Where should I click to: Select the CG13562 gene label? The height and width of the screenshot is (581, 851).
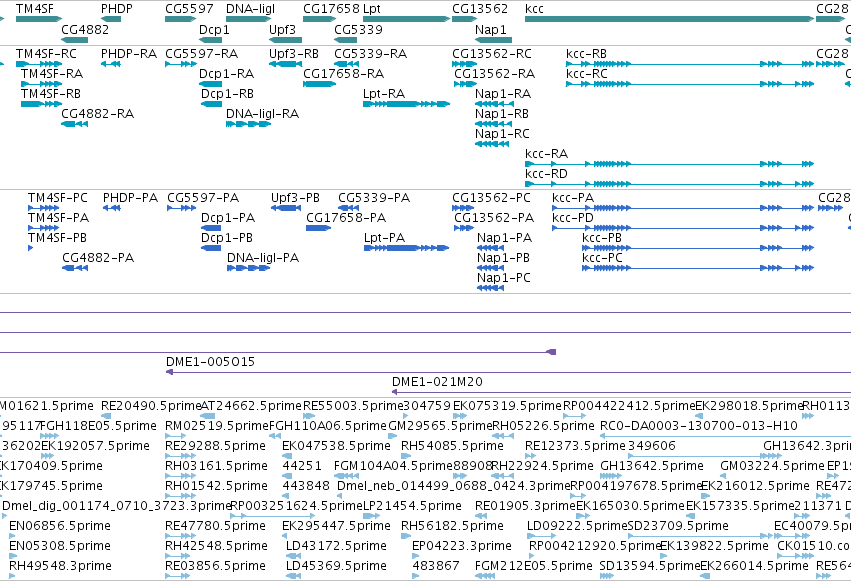480,9
